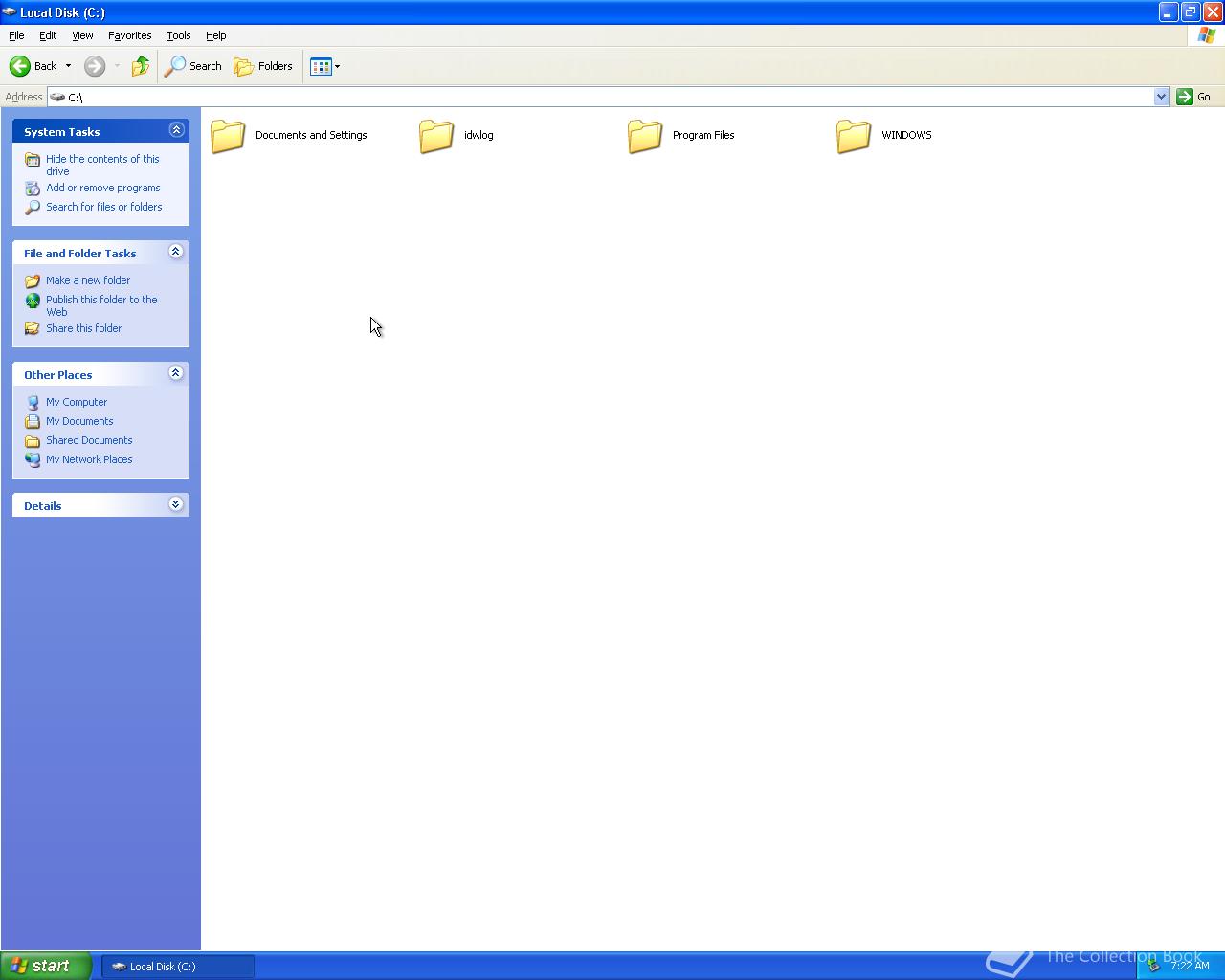
Task: Open the Forward history dropdown arrow
Action: pyautogui.click(x=117, y=66)
